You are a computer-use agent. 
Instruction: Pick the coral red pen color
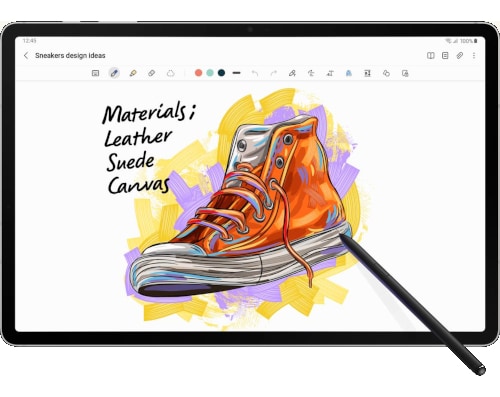199,73
